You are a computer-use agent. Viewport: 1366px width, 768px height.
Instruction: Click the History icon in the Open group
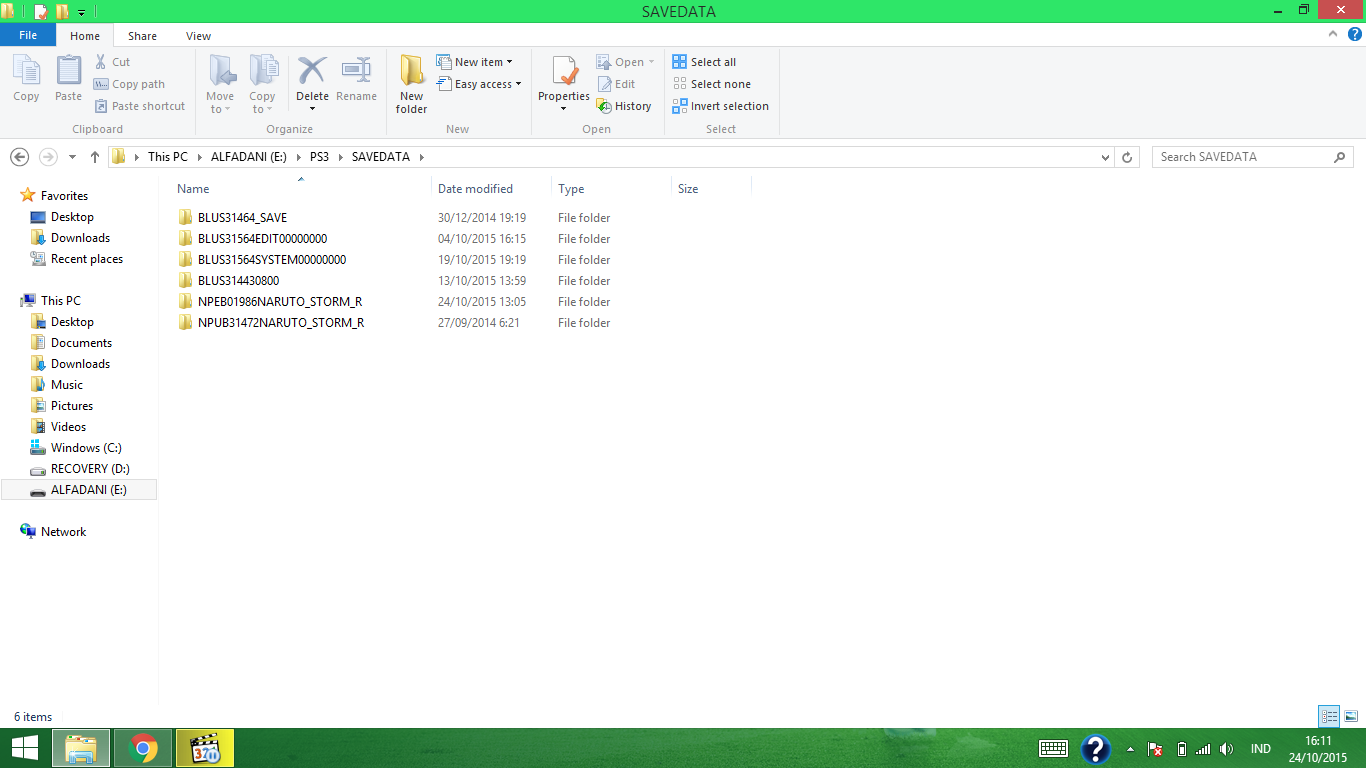pos(625,105)
